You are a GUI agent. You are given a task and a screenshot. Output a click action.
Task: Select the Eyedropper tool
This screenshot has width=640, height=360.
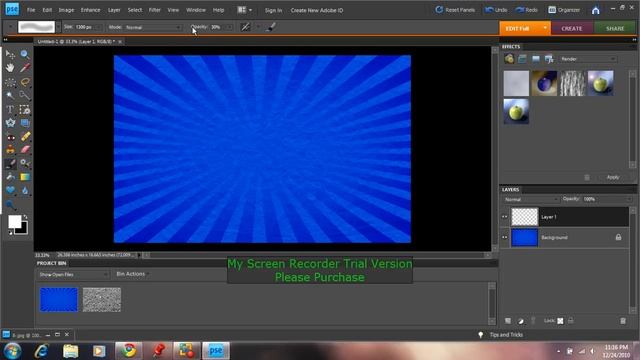[25, 67]
